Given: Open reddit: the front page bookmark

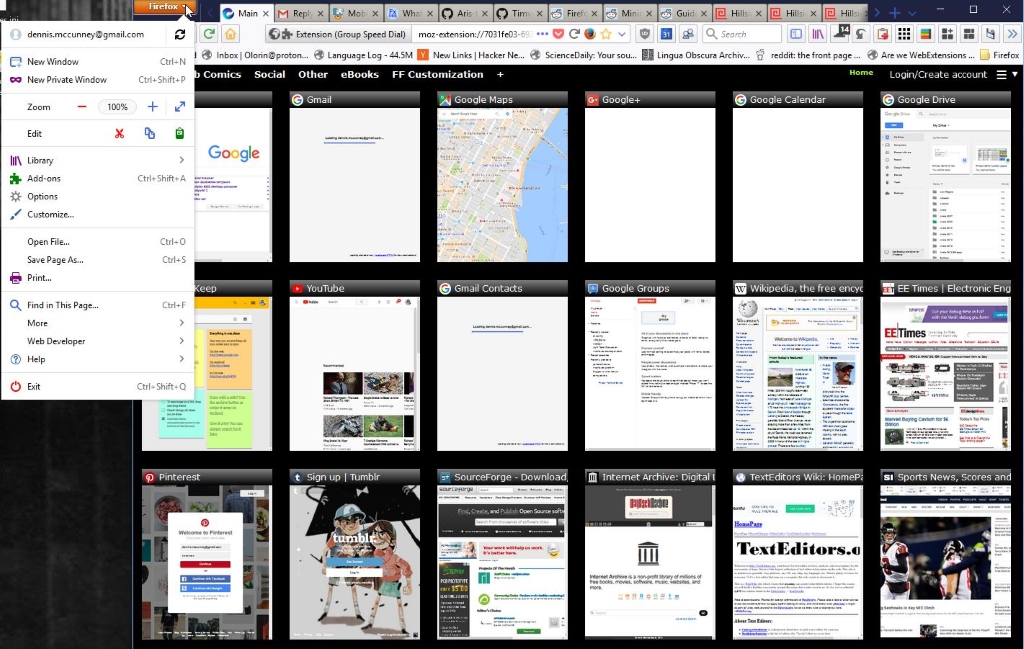Looking at the screenshot, I should 808,55.
